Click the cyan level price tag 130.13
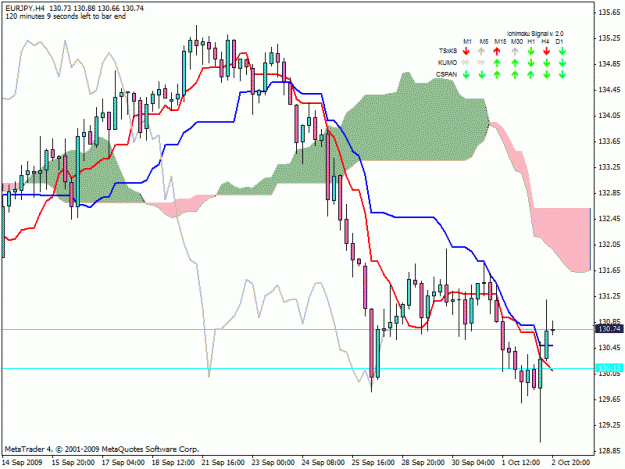 [x=608, y=368]
